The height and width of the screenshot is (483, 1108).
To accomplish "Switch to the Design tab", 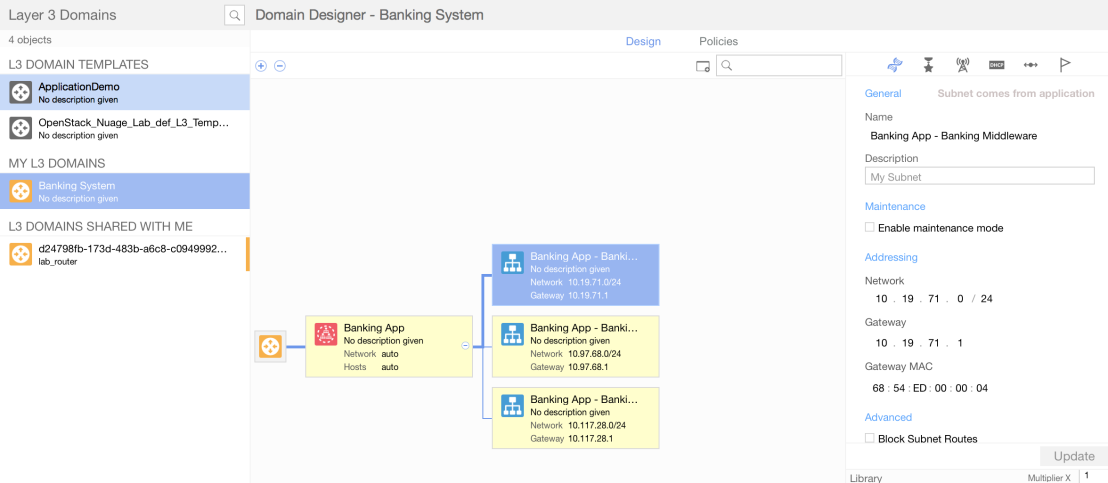I will click(643, 41).
